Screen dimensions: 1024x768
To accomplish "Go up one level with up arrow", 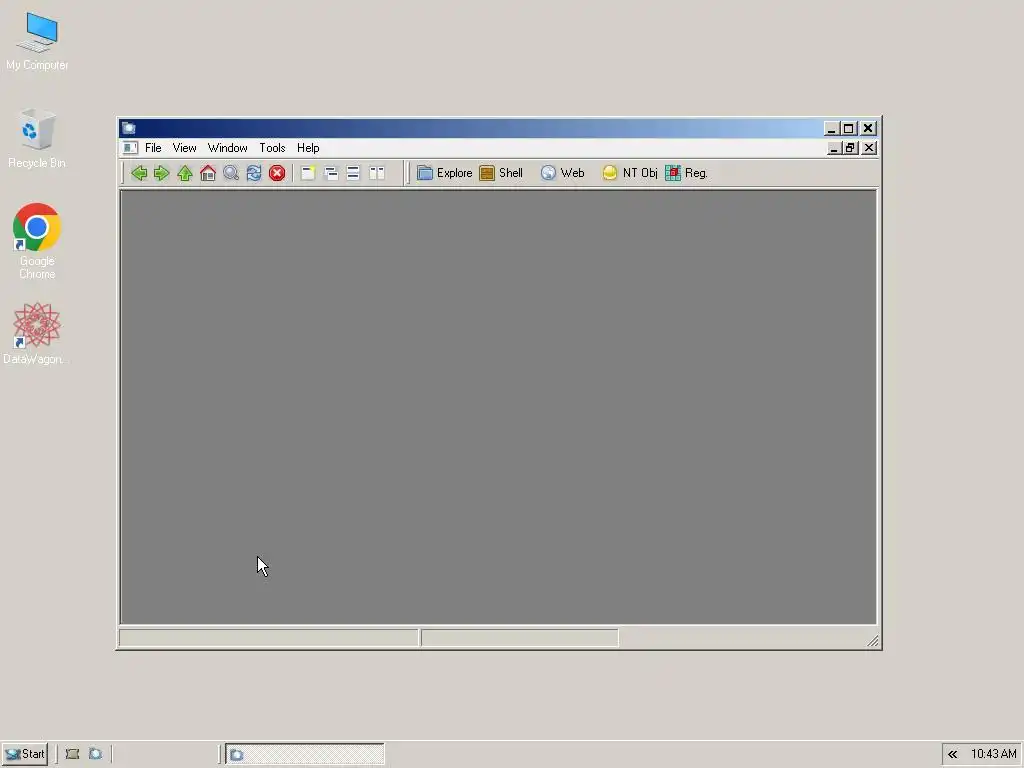I will (x=185, y=173).
